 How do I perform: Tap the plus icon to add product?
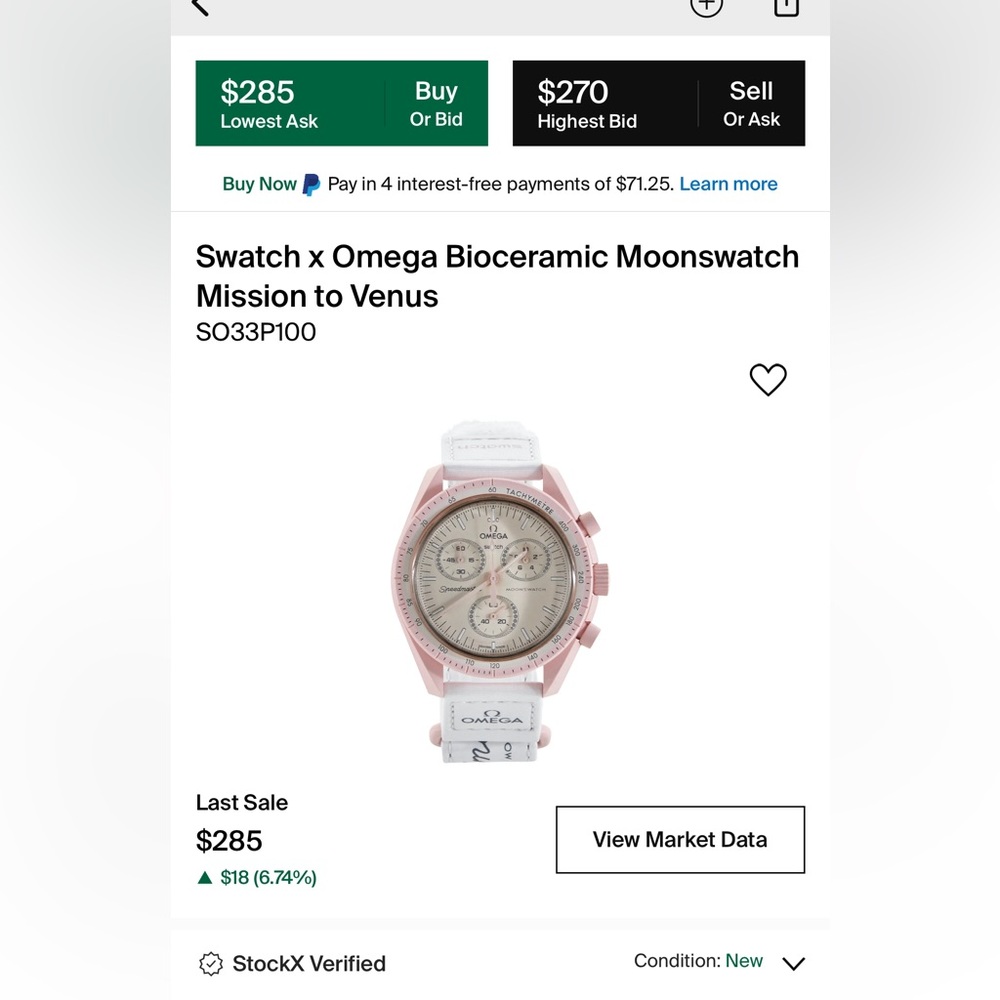click(707, 7)
